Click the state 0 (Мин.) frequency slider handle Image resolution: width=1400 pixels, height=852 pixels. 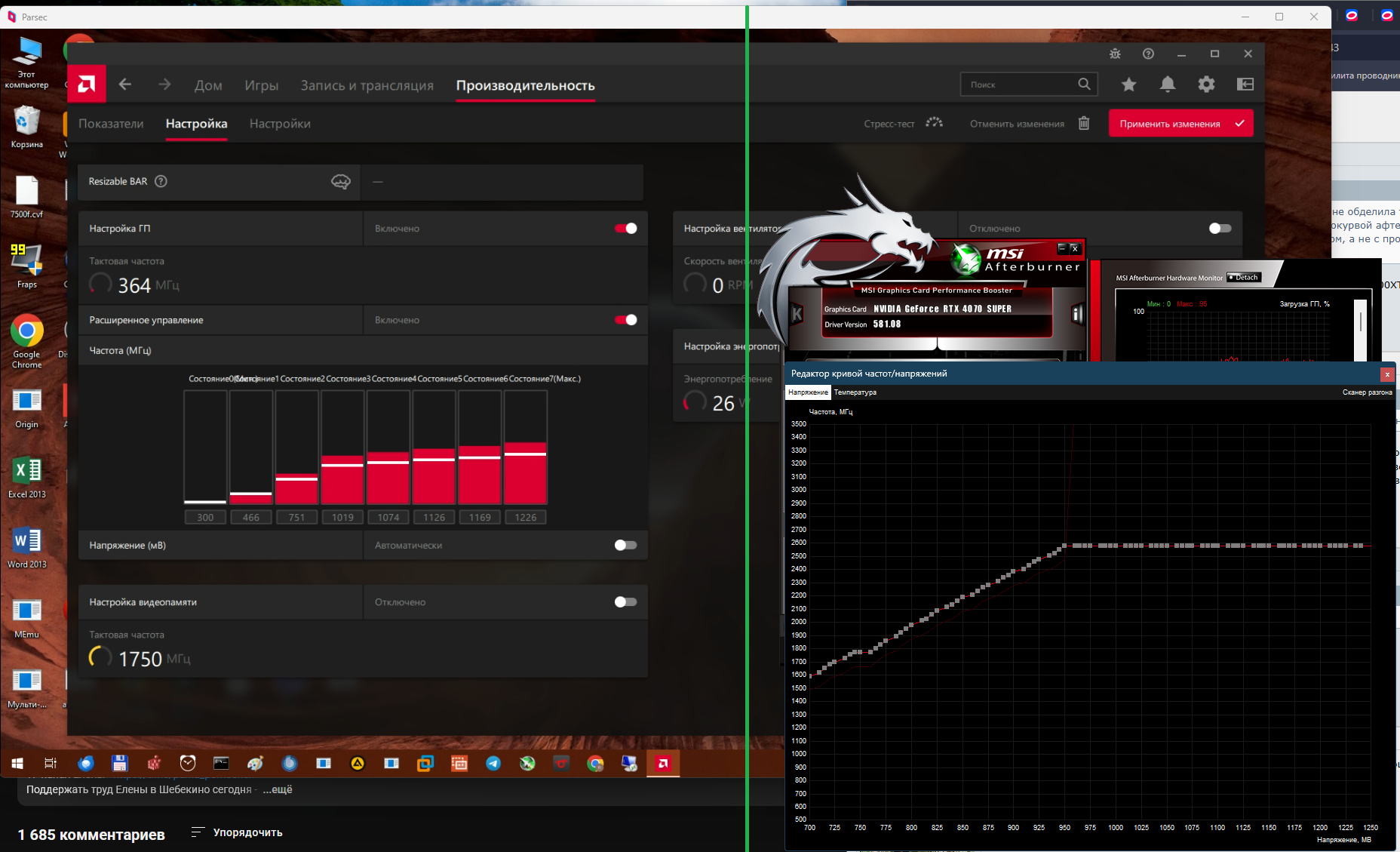click(x=205, y=502)
